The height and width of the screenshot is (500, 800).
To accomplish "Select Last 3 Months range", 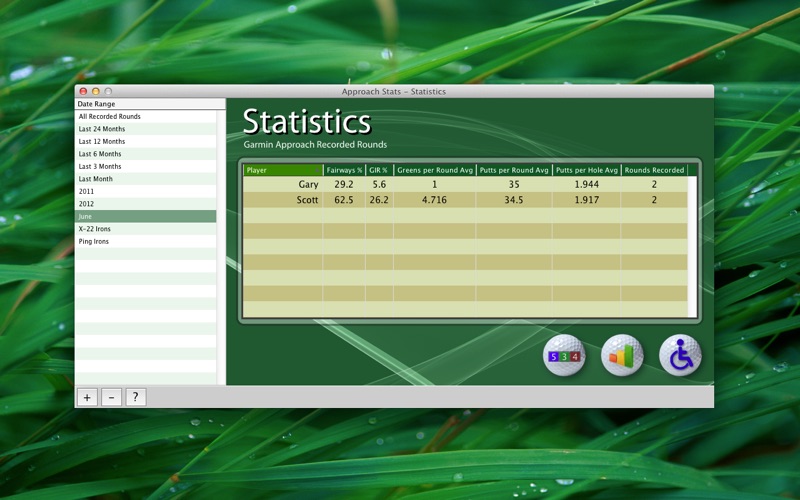I will [145, 166].
